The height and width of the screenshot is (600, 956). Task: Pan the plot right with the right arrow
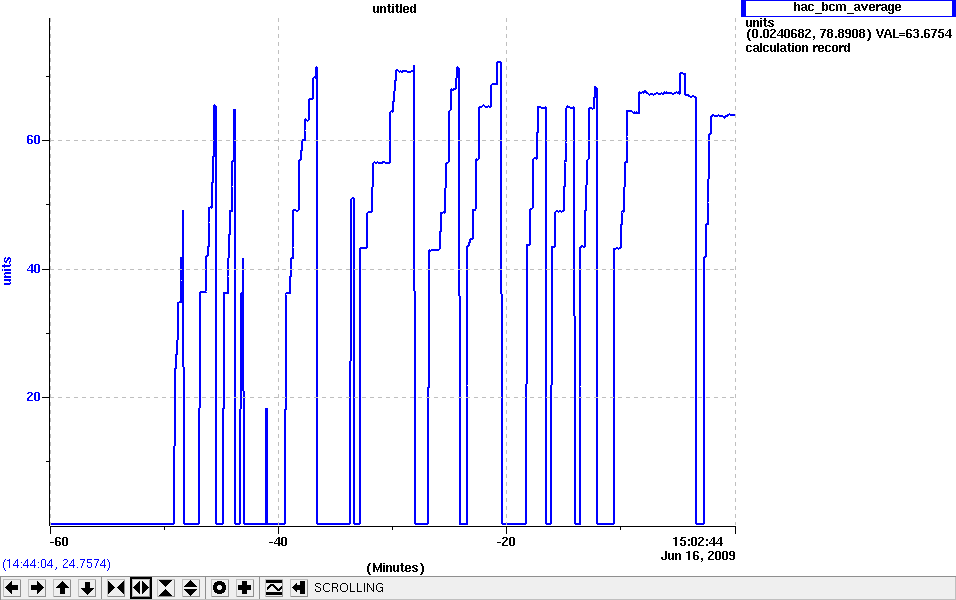click(x=37, y=588)
